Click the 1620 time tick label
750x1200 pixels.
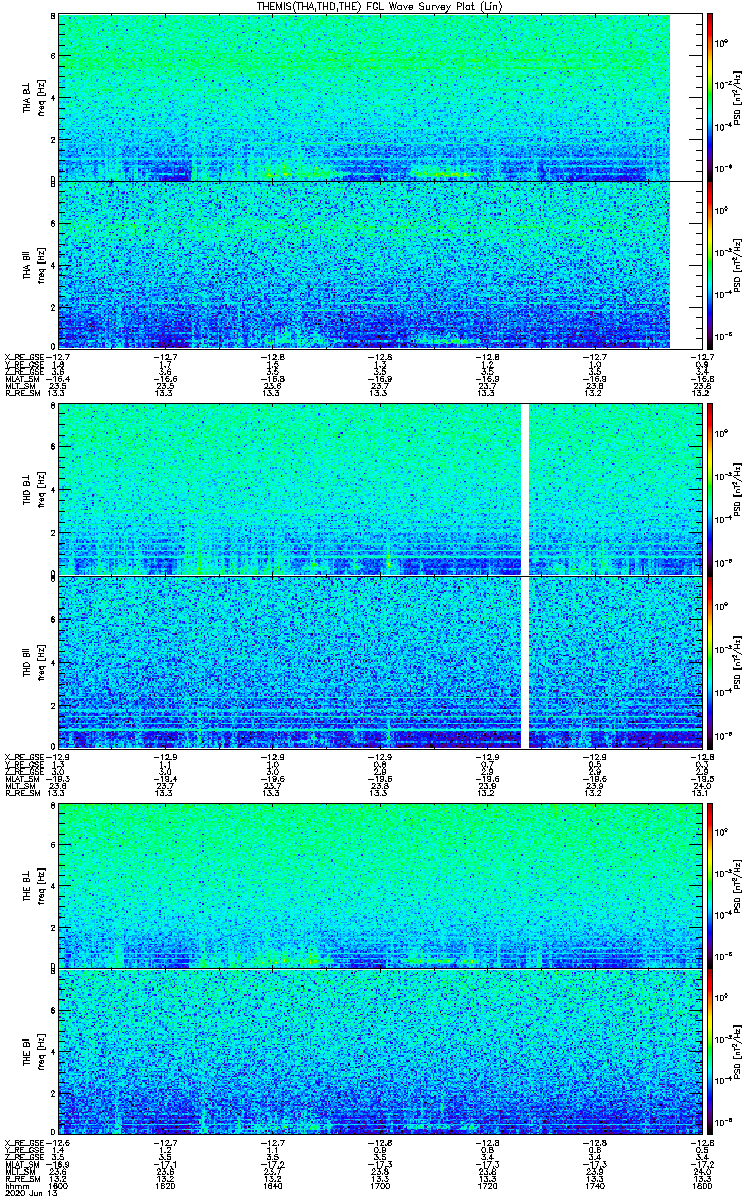tap(165, 1185)
